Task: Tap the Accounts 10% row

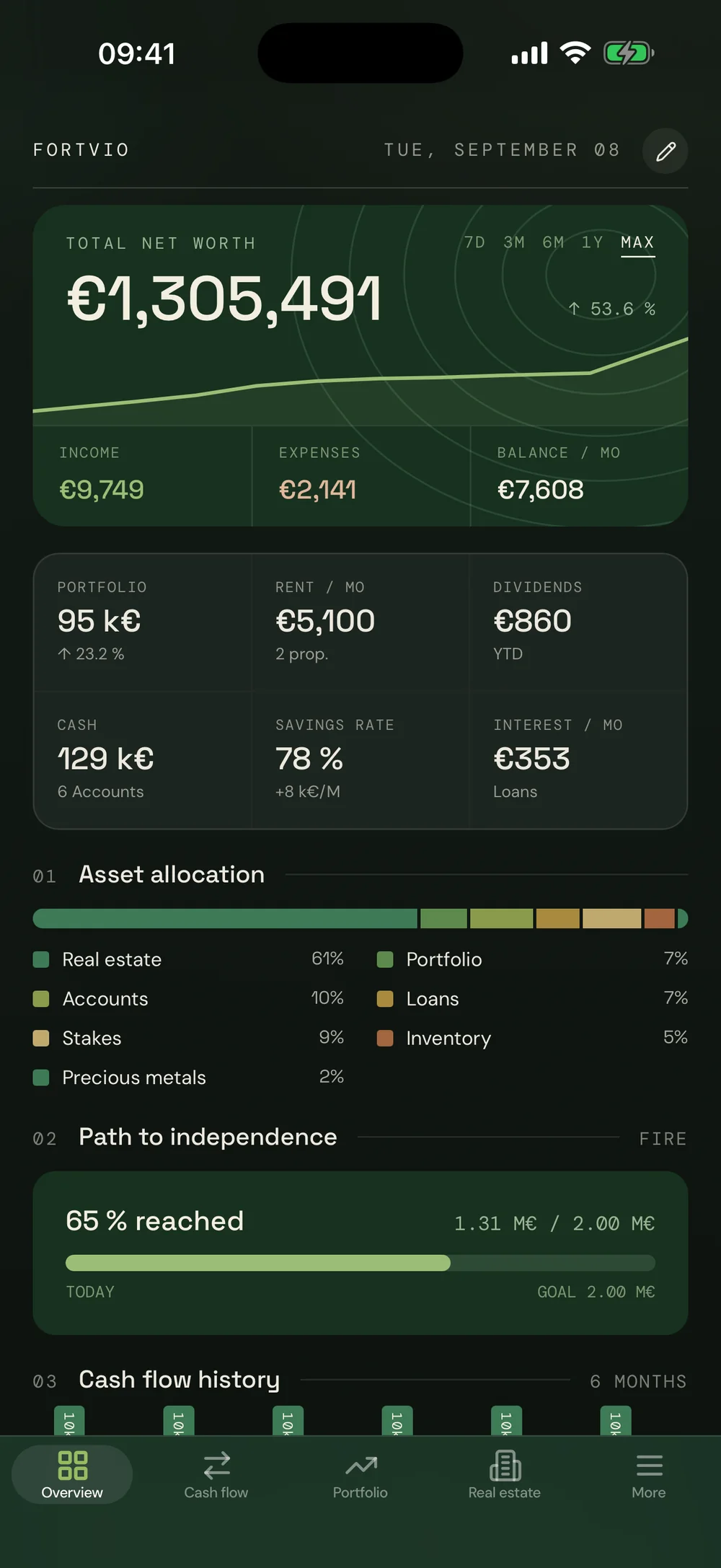Action: point(189,999)
